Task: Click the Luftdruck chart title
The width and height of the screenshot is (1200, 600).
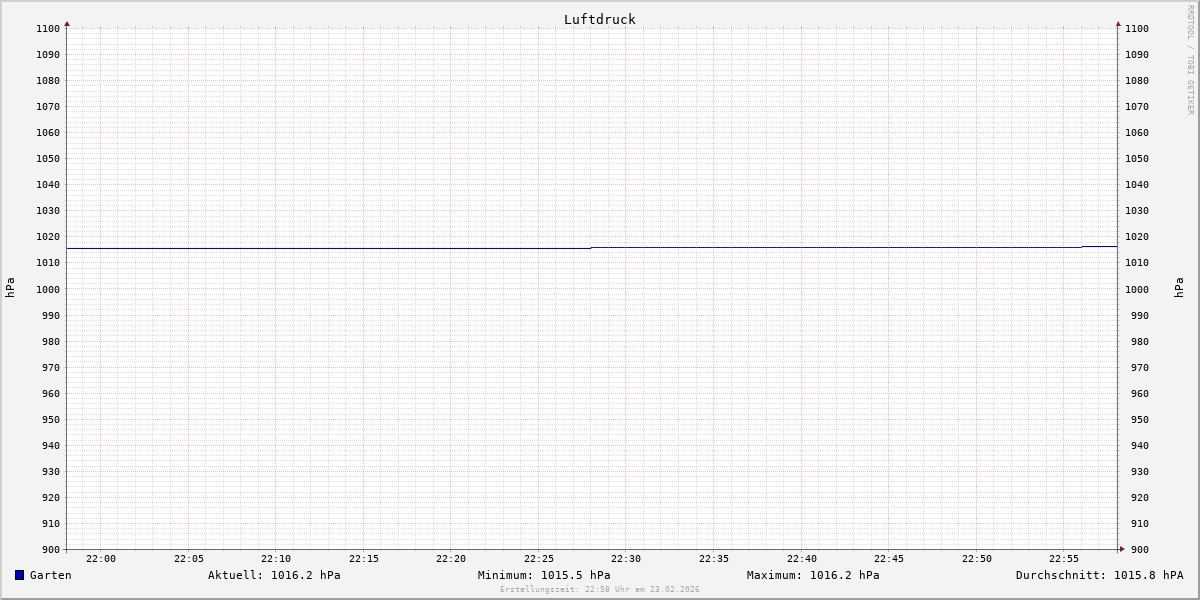Action: click(x=599, y=19)
